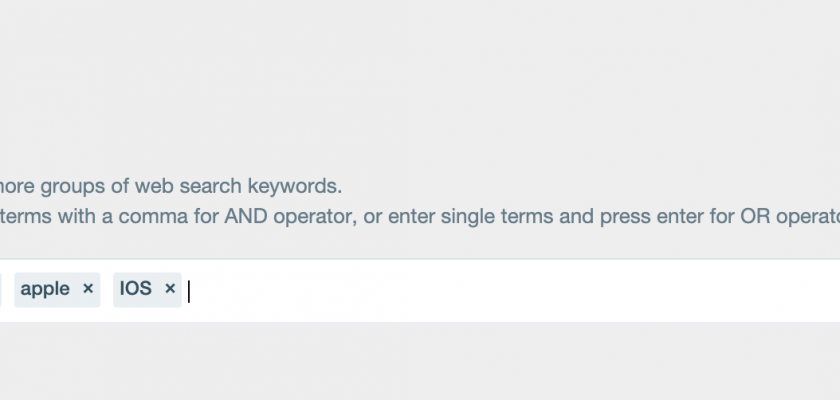Click the word "web" in the first line
Image resolution: width=840 pixels, height=400 pixels.
[153, 186]
